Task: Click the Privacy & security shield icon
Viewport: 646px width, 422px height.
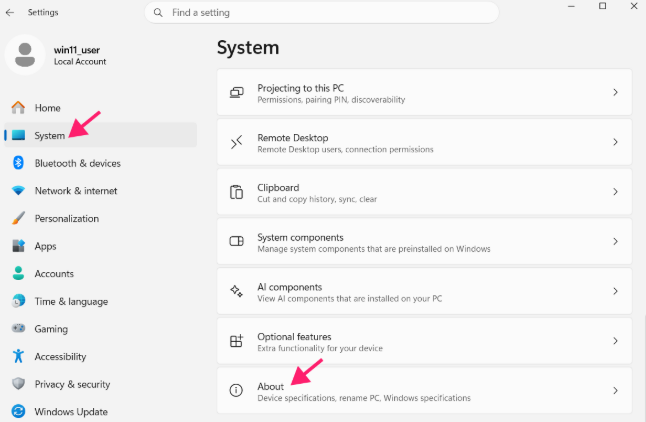Action: [x=18, y=384]
